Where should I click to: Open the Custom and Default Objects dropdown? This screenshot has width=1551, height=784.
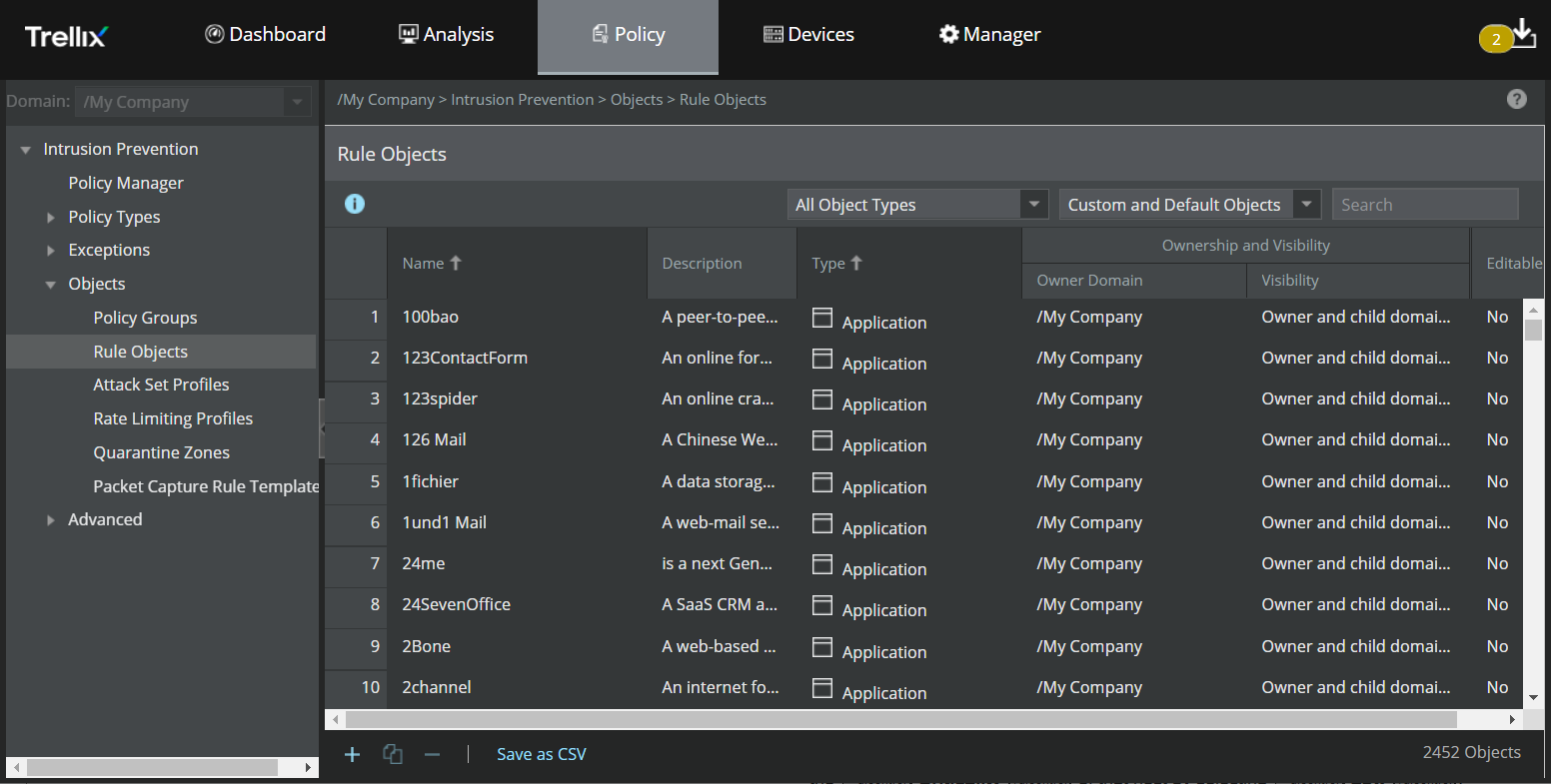click(1190, 204)
